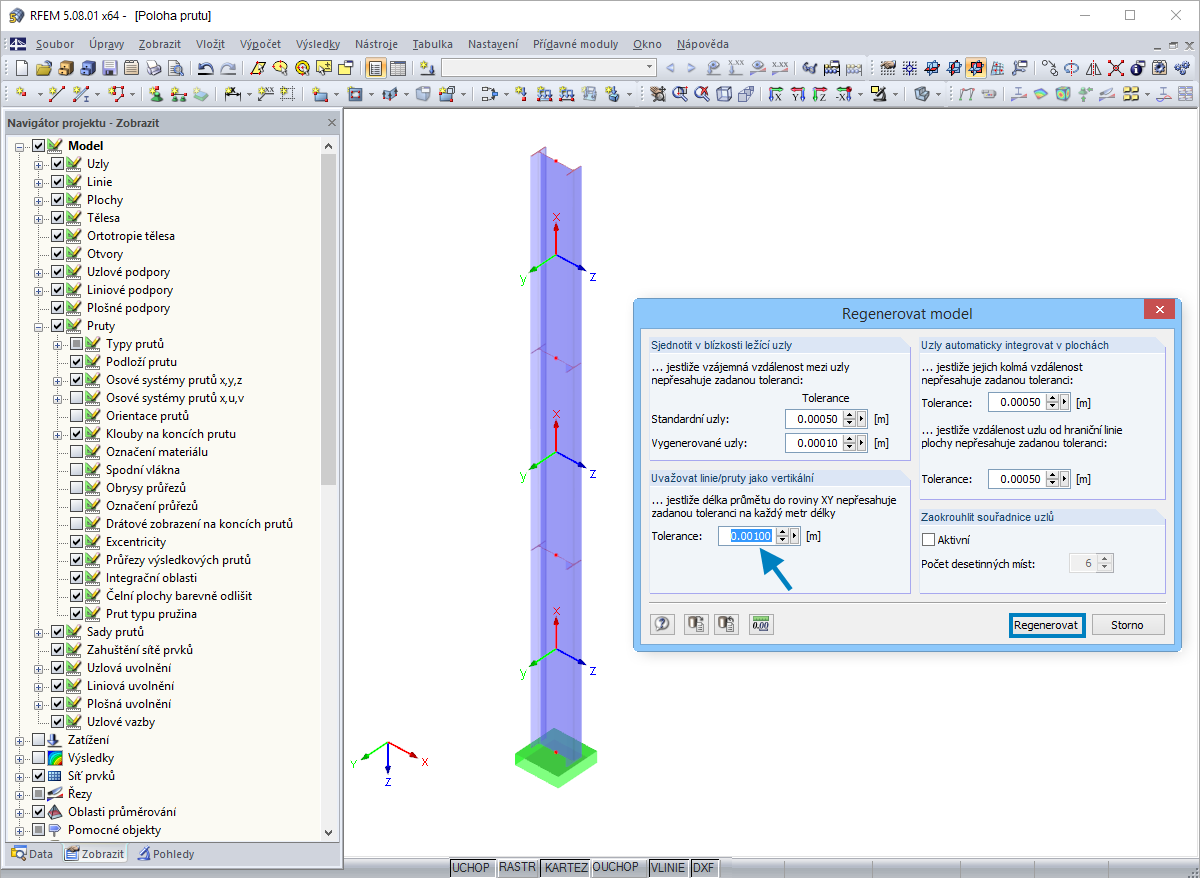Expand the Typy prutů node
1200x878 pixels.
58,344
